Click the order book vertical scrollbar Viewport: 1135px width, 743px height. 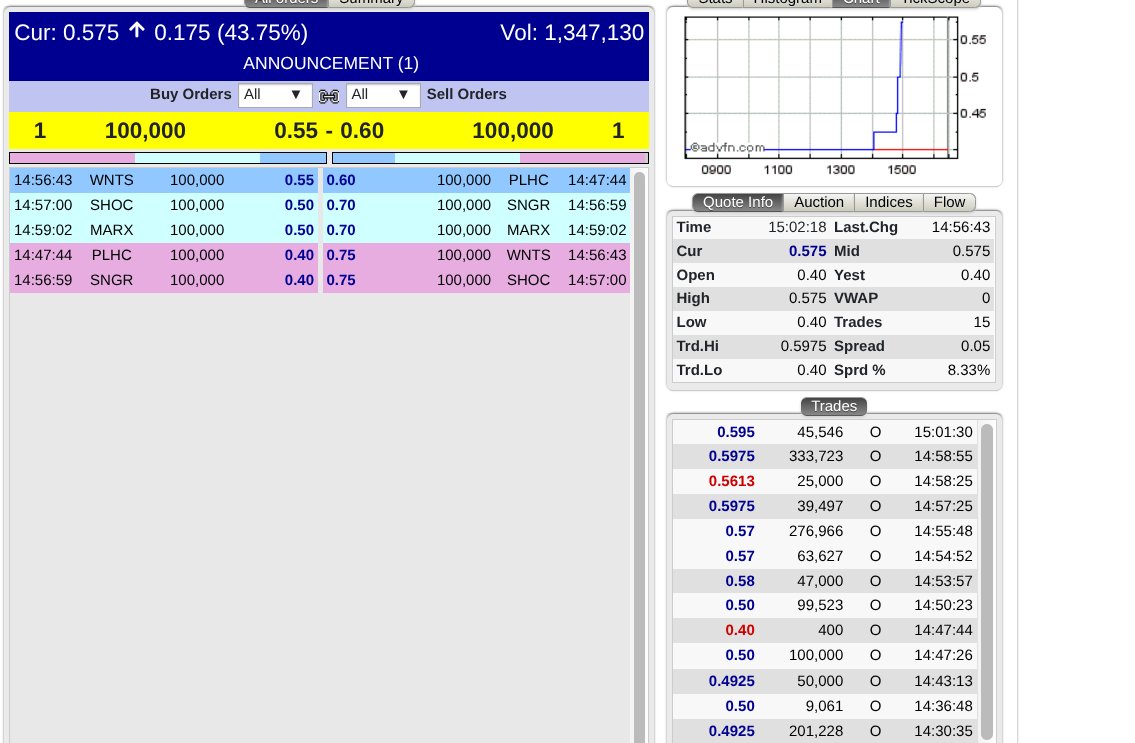click(639, 456)
